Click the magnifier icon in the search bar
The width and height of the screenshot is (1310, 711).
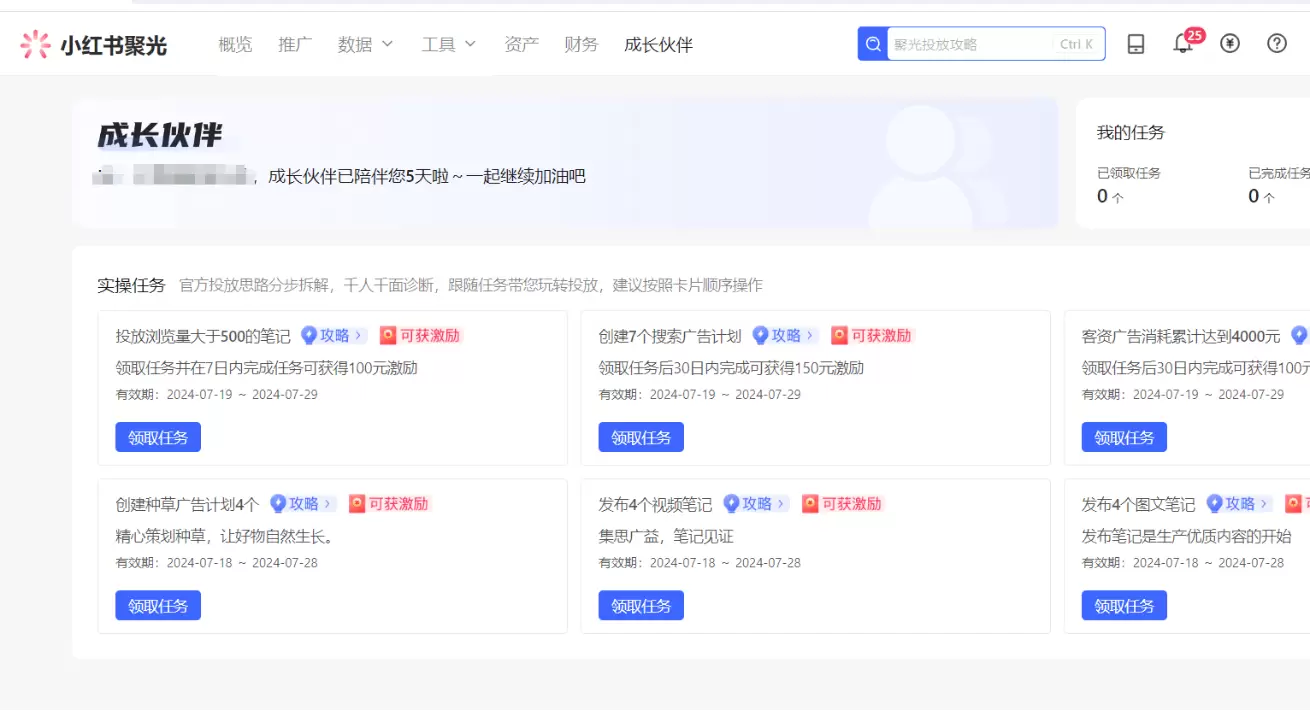872,43
